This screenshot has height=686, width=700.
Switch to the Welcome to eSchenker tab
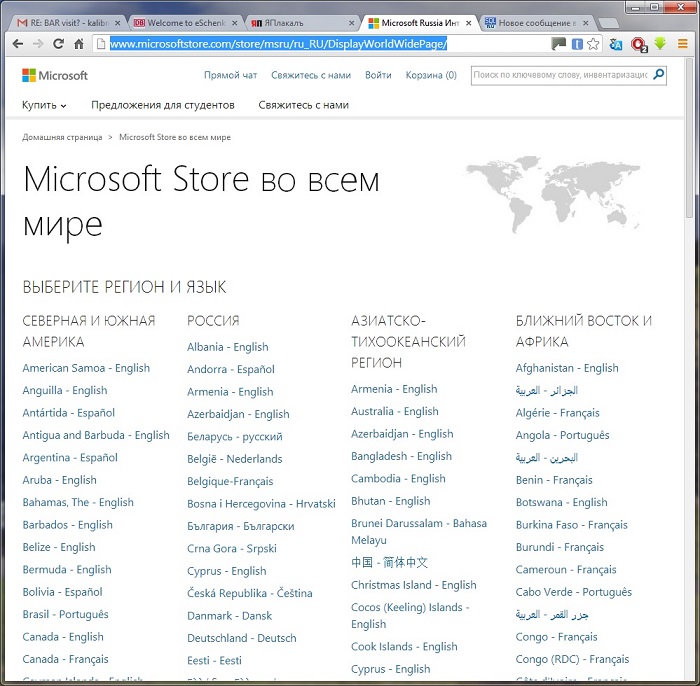click(x=183, y=20)
